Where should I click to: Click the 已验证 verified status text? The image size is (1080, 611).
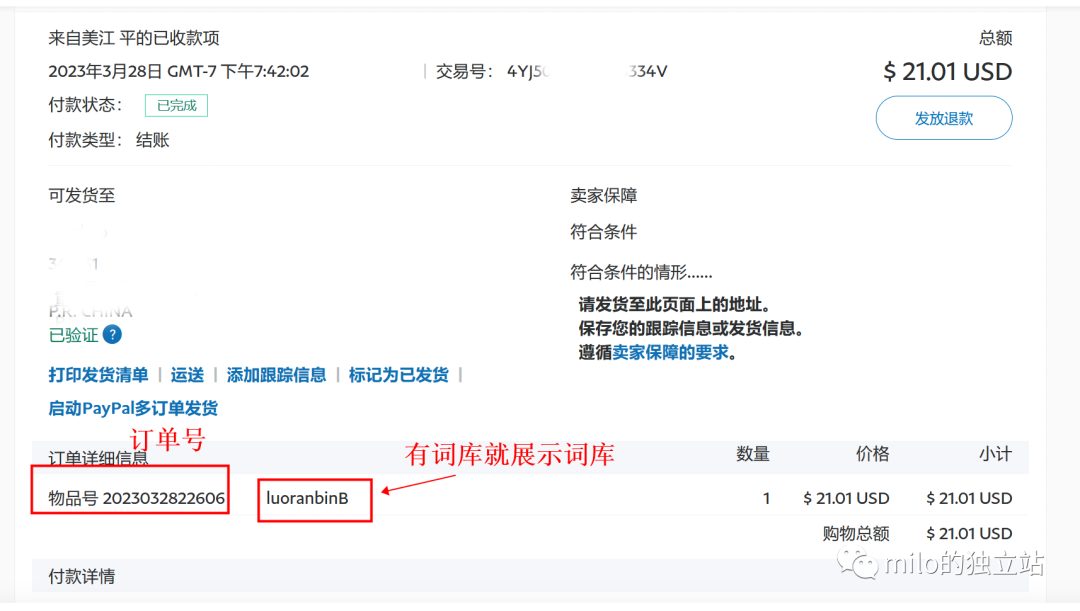(x=73, y=335)
